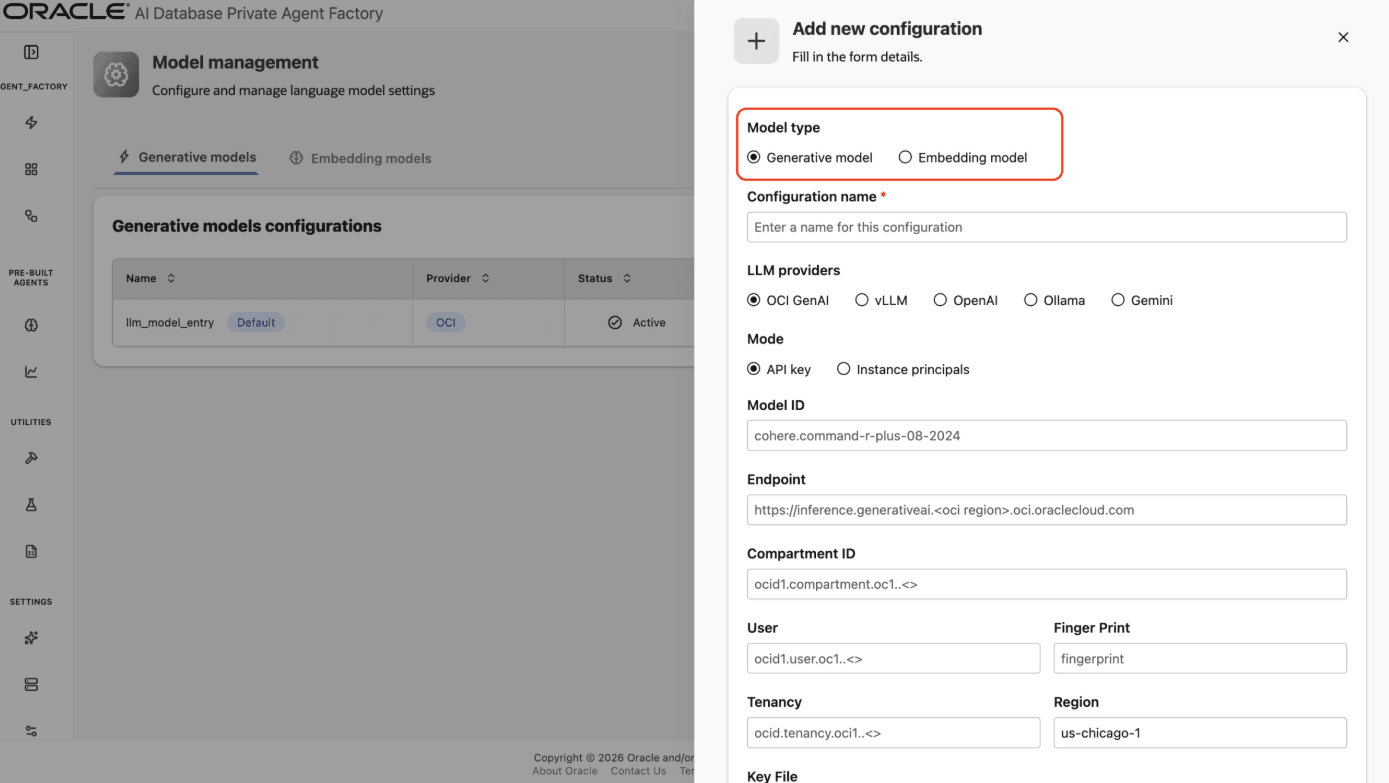1389x783 pixels.
Task: Open the hammer icon under Utilities
Action: (31, 458)
